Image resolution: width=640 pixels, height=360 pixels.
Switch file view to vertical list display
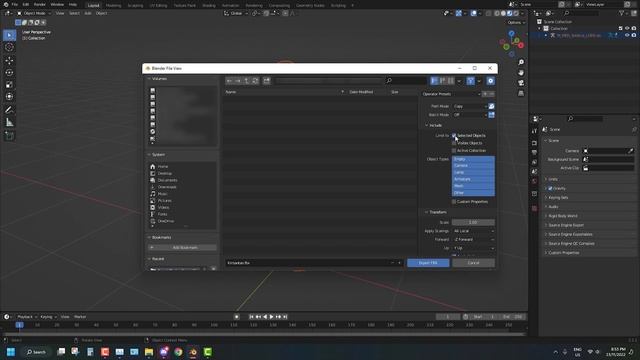pyautogui.click(x=434, y=81)
